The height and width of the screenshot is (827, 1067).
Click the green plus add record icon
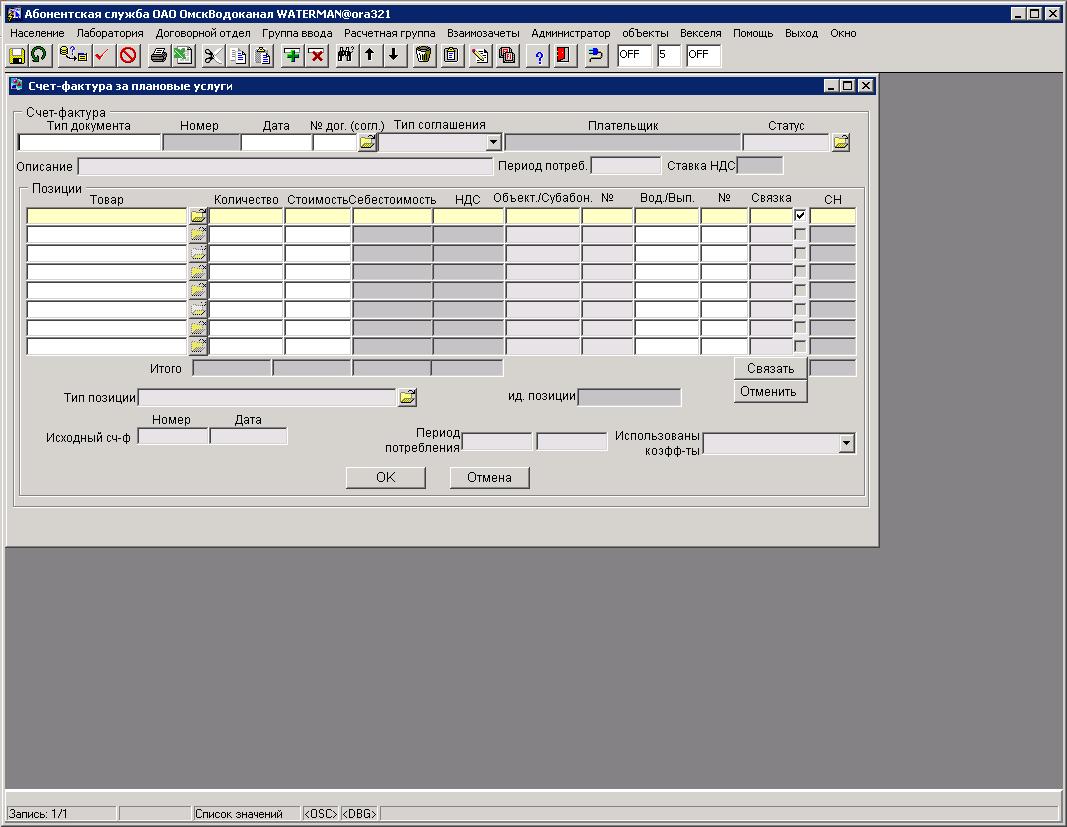click(292, 55)
